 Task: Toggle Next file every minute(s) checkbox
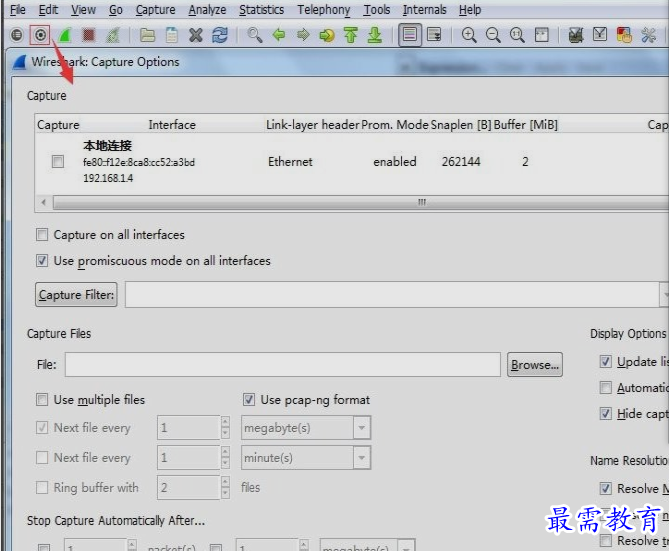click(42, 458)
